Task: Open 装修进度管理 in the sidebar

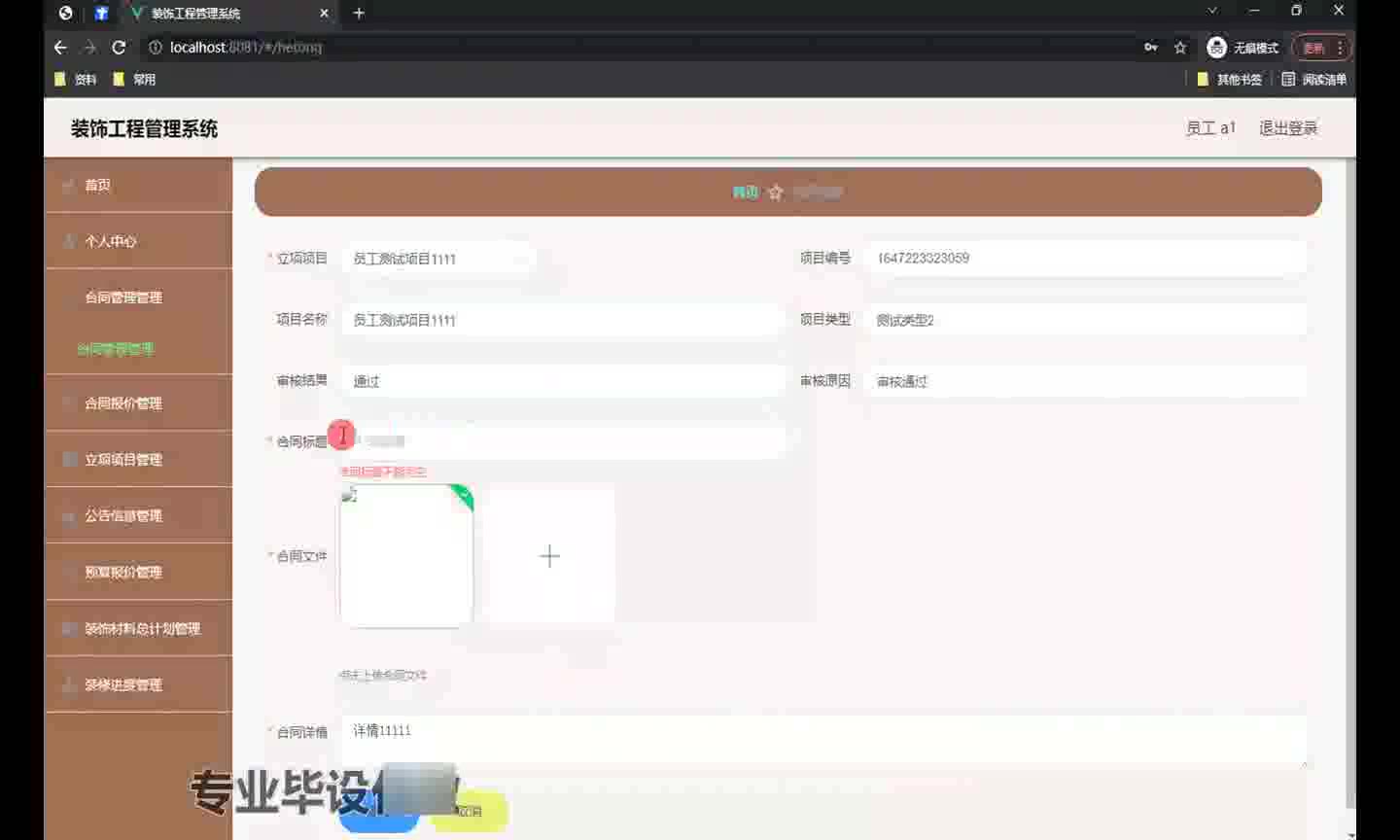Action: [138, 684]
